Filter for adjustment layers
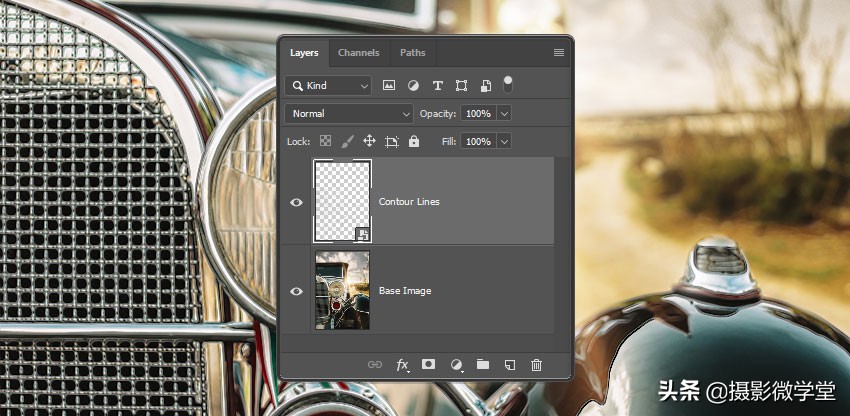 pyautogui.click(x=413, y=85)
